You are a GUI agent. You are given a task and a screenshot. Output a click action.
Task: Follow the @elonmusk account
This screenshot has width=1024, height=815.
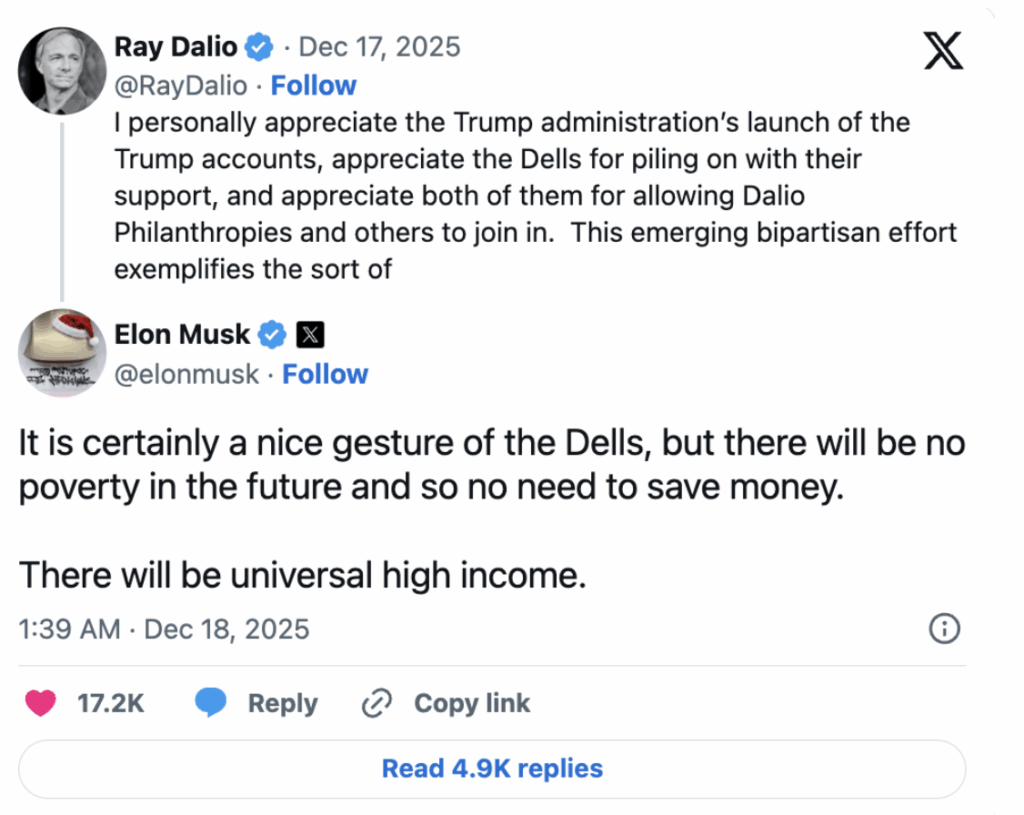[325, 374]
